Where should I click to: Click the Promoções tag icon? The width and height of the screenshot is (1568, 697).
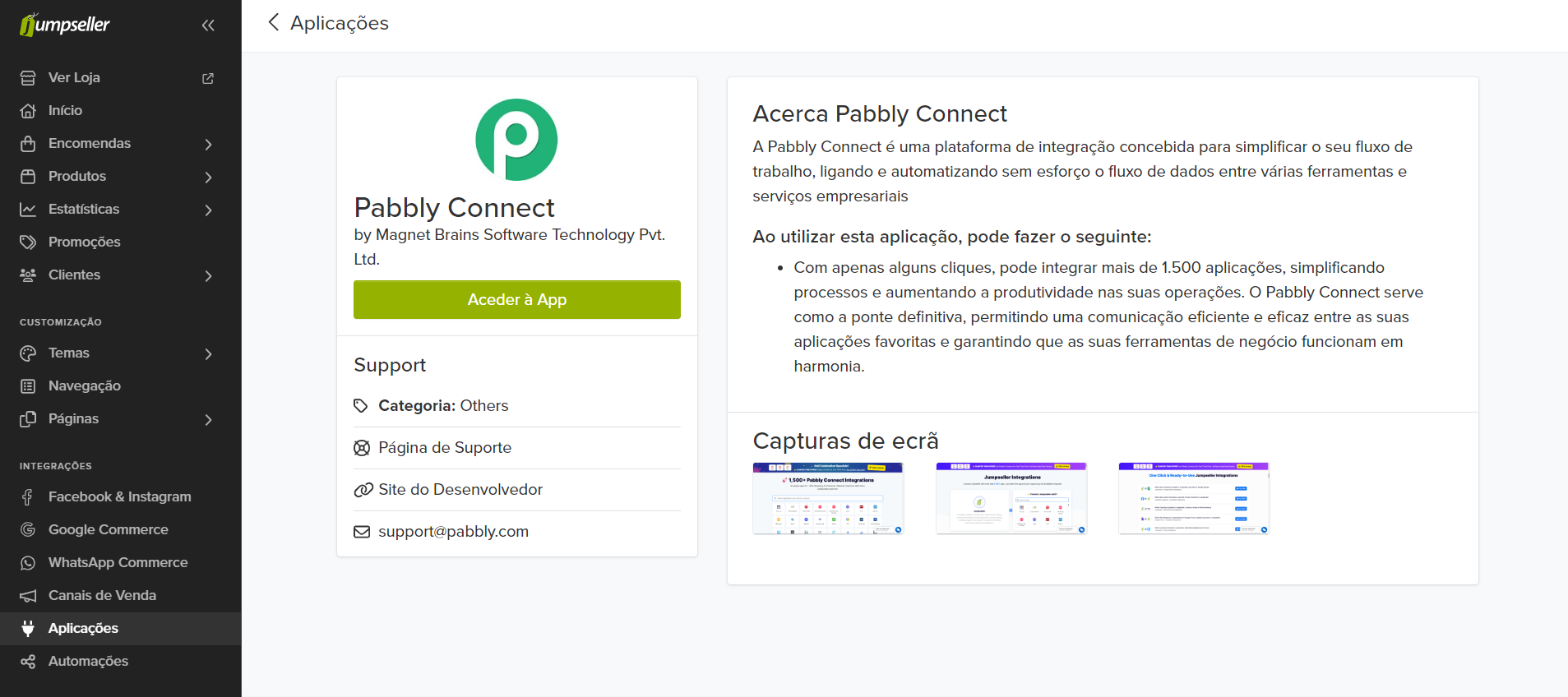point(28,242)
